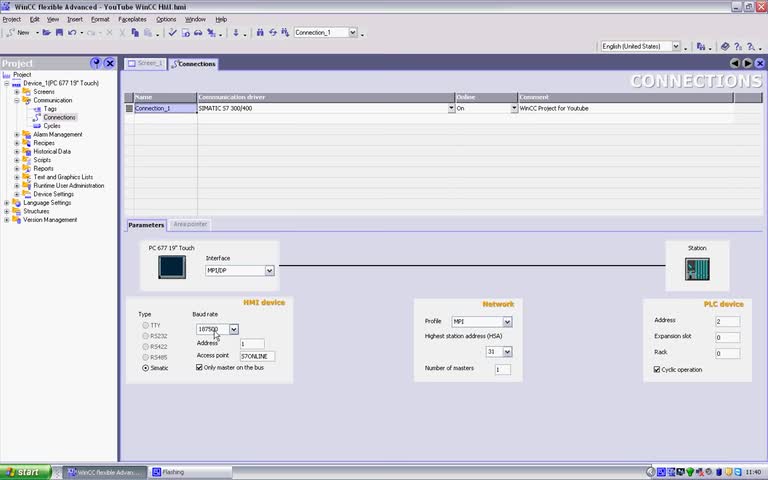Collapse the Communication tree node
This screenshot has width=768, height=480.
coord(17,100)
